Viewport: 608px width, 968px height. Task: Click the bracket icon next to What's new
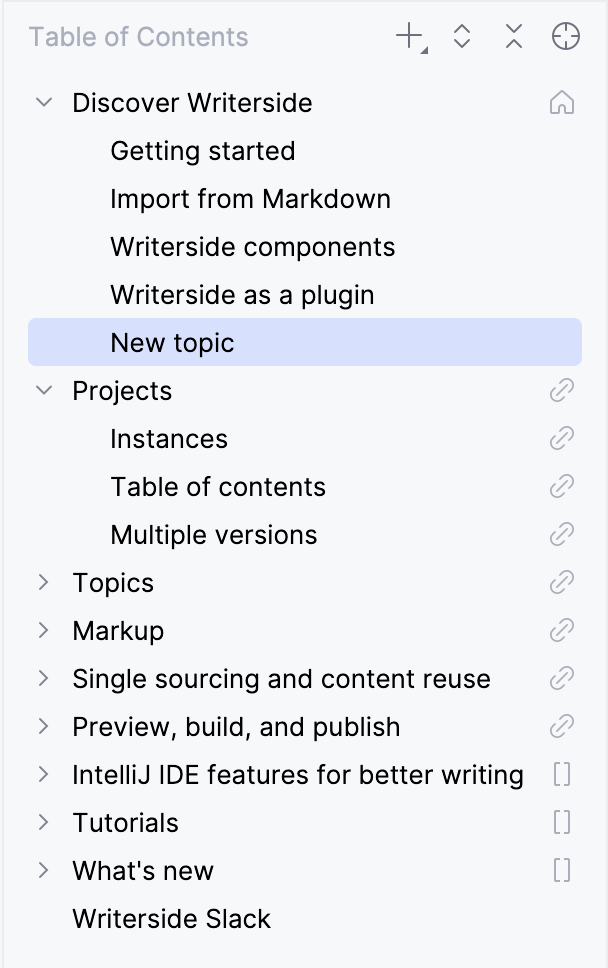(x=561, y=870)
